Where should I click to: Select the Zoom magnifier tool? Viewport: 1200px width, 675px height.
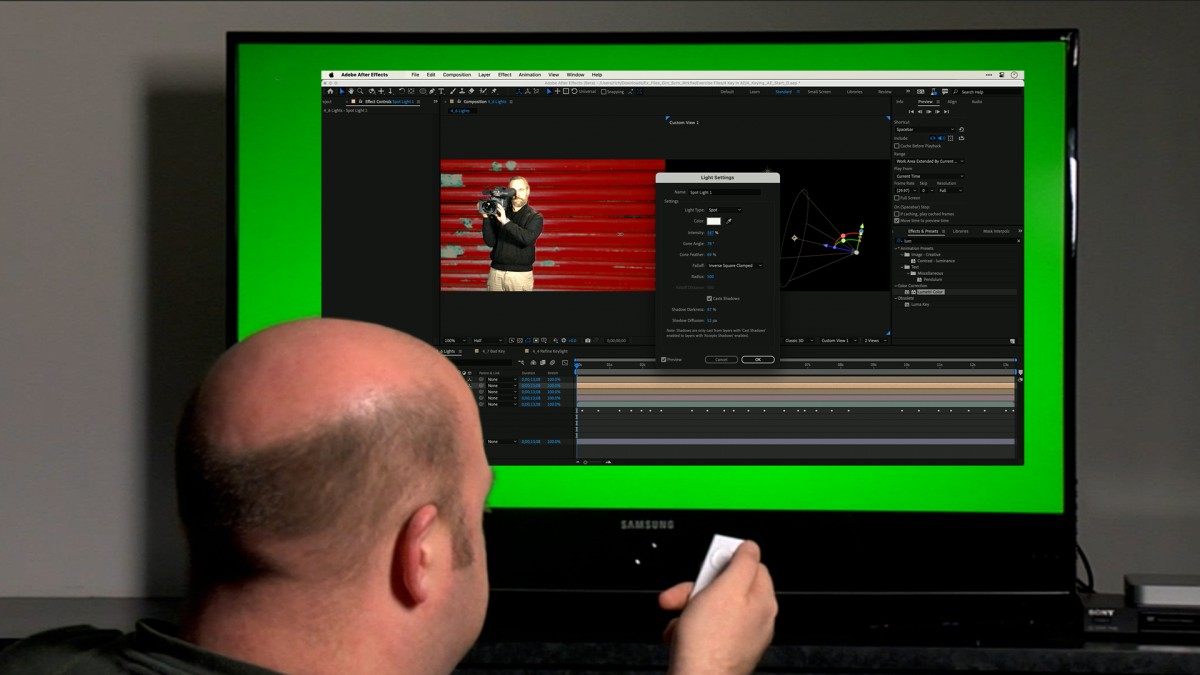click(361, 91)
